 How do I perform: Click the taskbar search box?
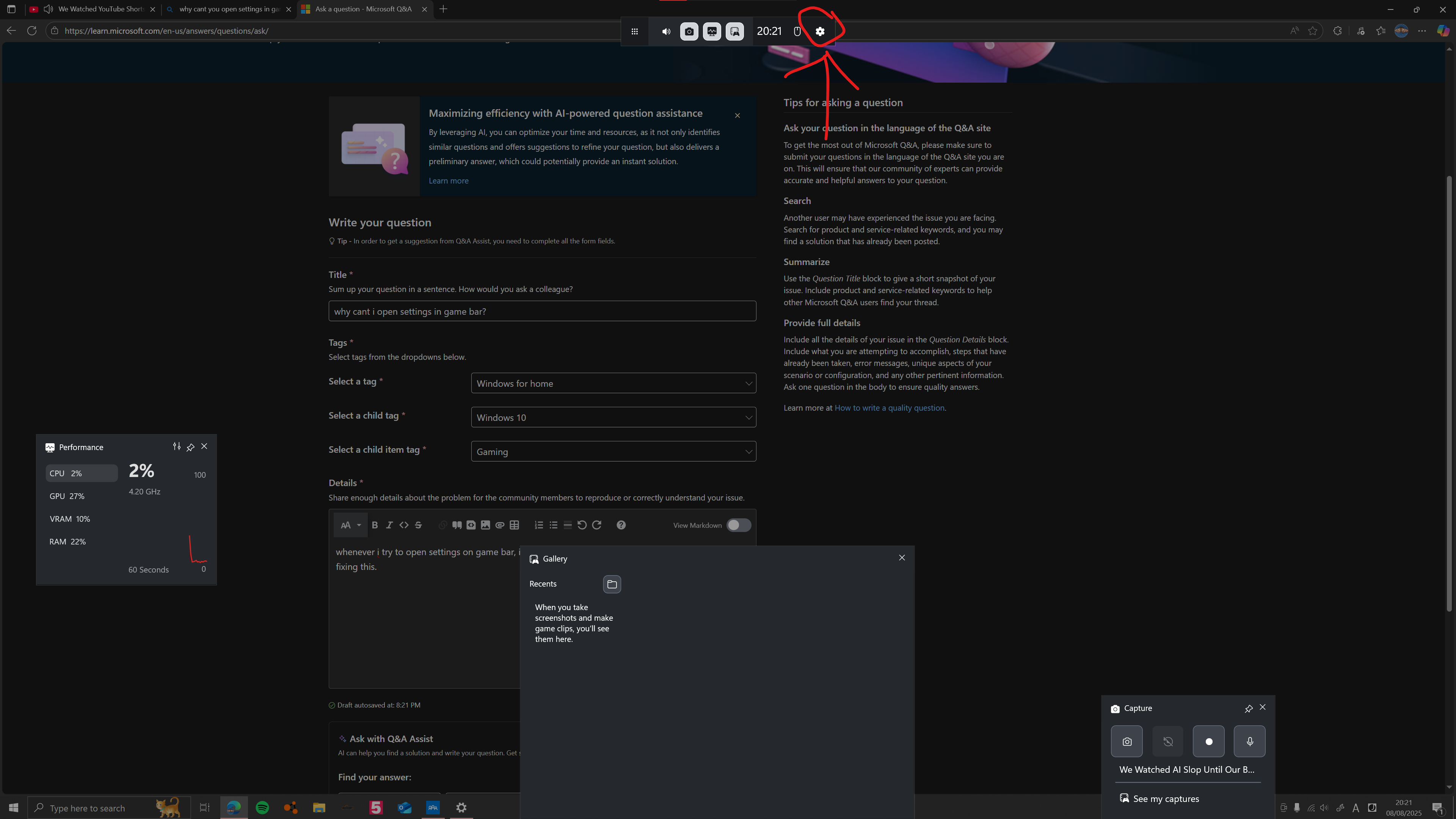pyautogui.click(x=109, y=808)
